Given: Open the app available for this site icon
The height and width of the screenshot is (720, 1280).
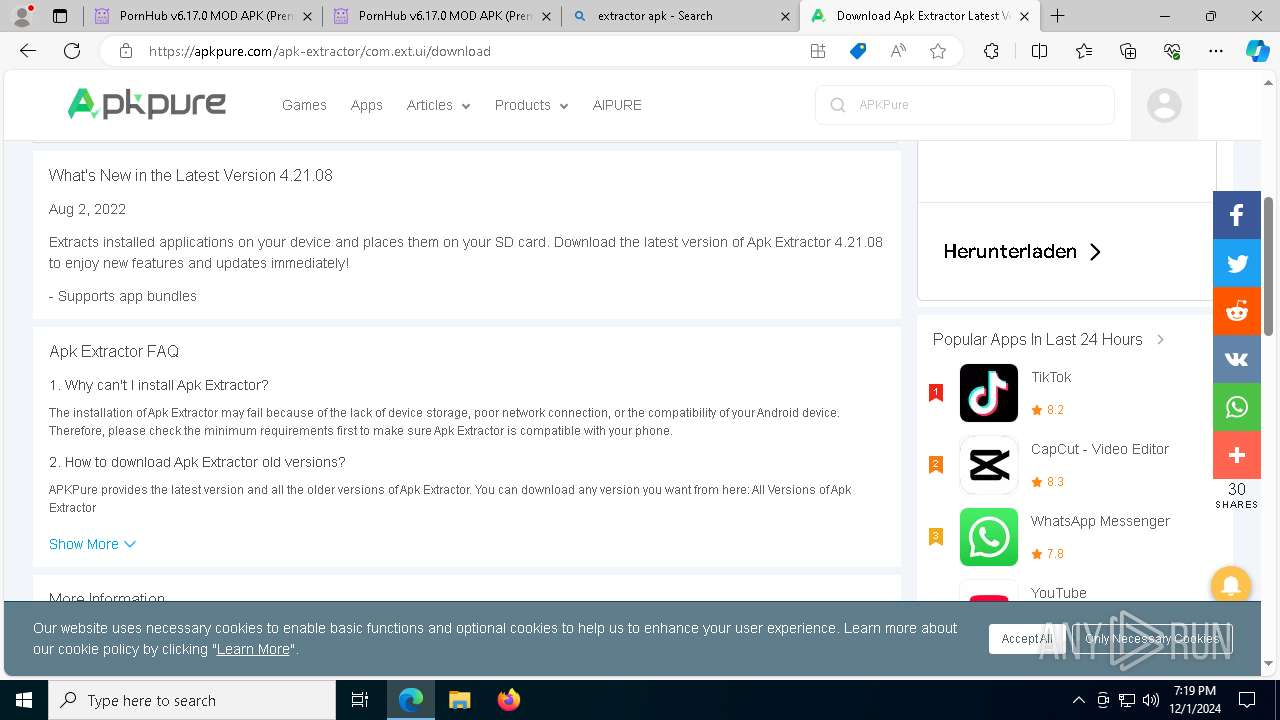Looking at the screenshot, I should click(x=818, y=51).
